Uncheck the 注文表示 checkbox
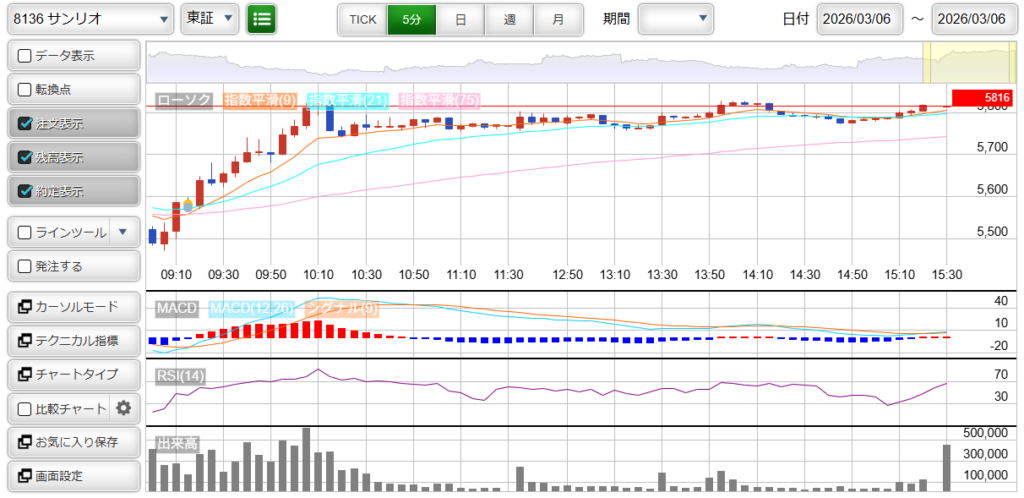This screenshot has width=1024, height=498. 25,124
